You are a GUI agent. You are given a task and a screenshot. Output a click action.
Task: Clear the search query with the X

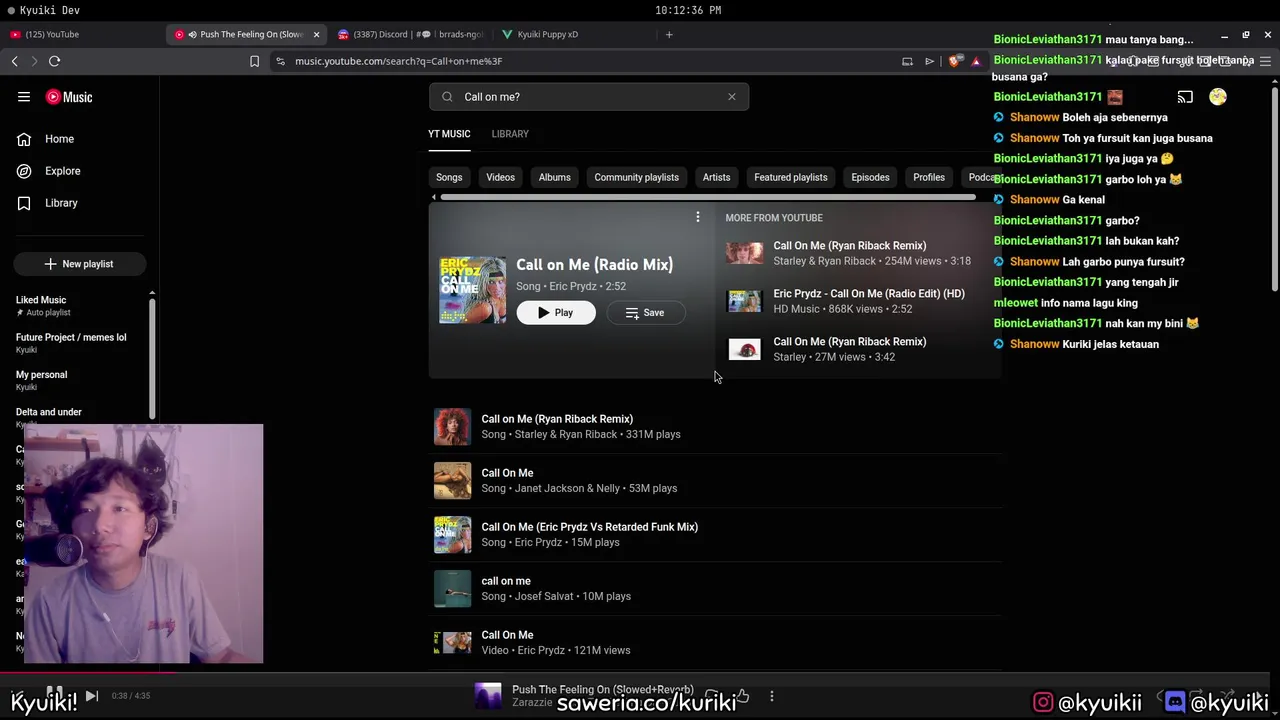pos(732,97)
